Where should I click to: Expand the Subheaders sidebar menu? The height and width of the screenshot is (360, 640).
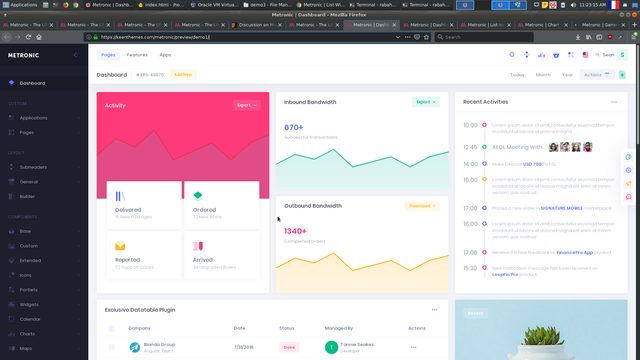(44, 167)
